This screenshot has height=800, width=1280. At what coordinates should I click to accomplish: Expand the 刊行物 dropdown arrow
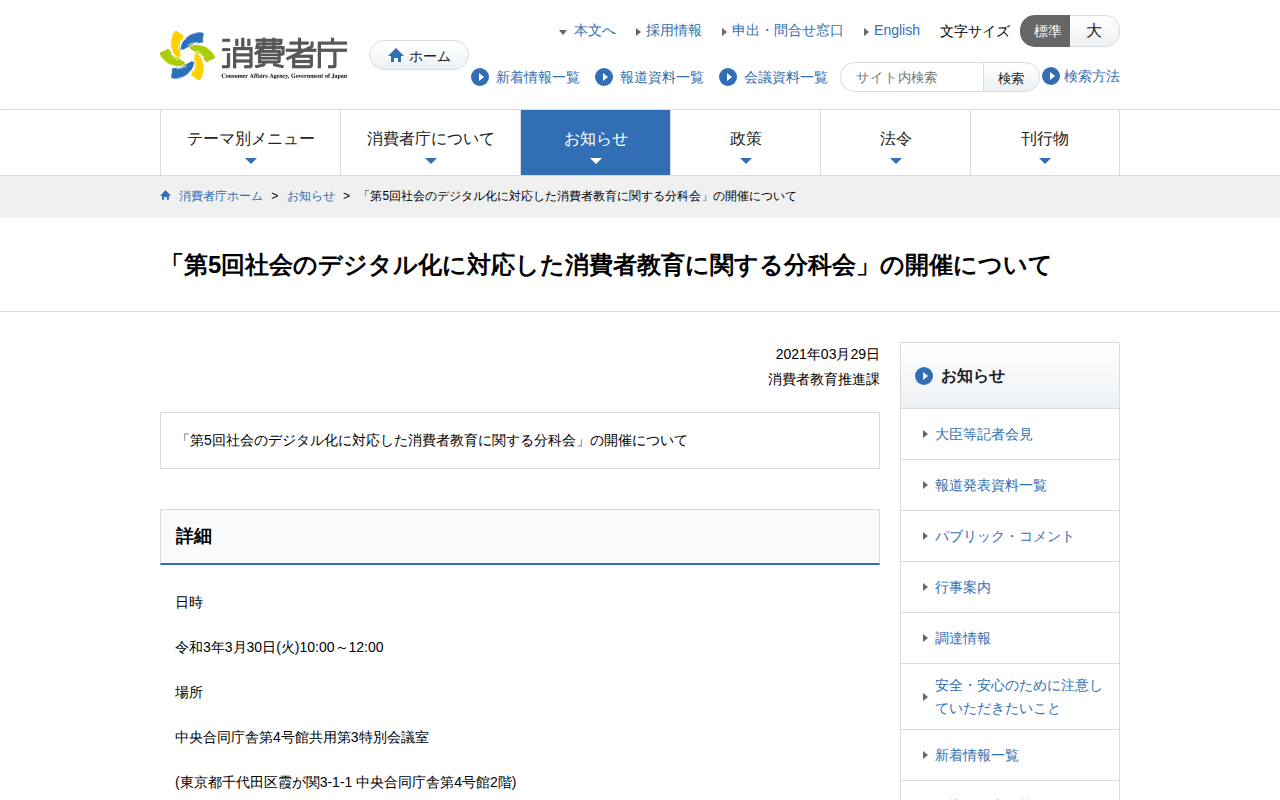click(1045, 161)
